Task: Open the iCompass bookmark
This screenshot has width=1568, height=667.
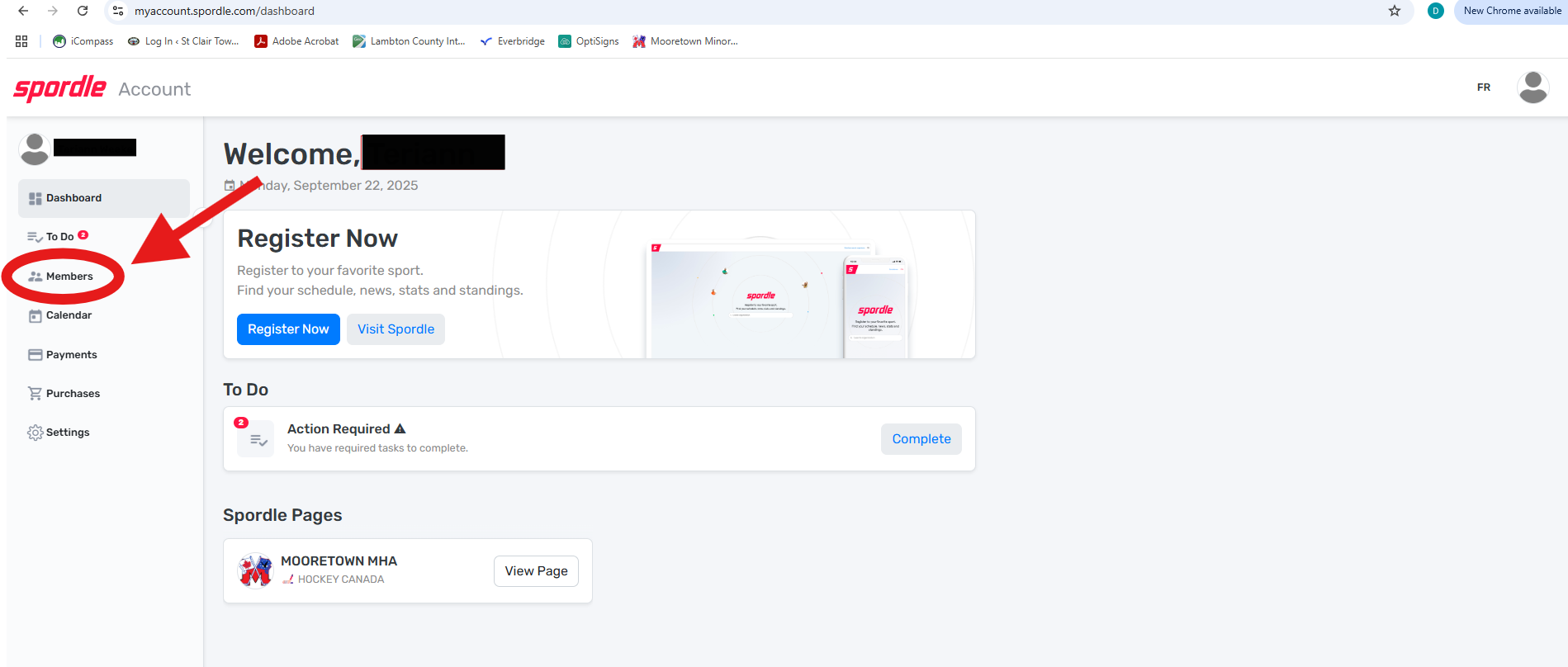Action: 83,41
